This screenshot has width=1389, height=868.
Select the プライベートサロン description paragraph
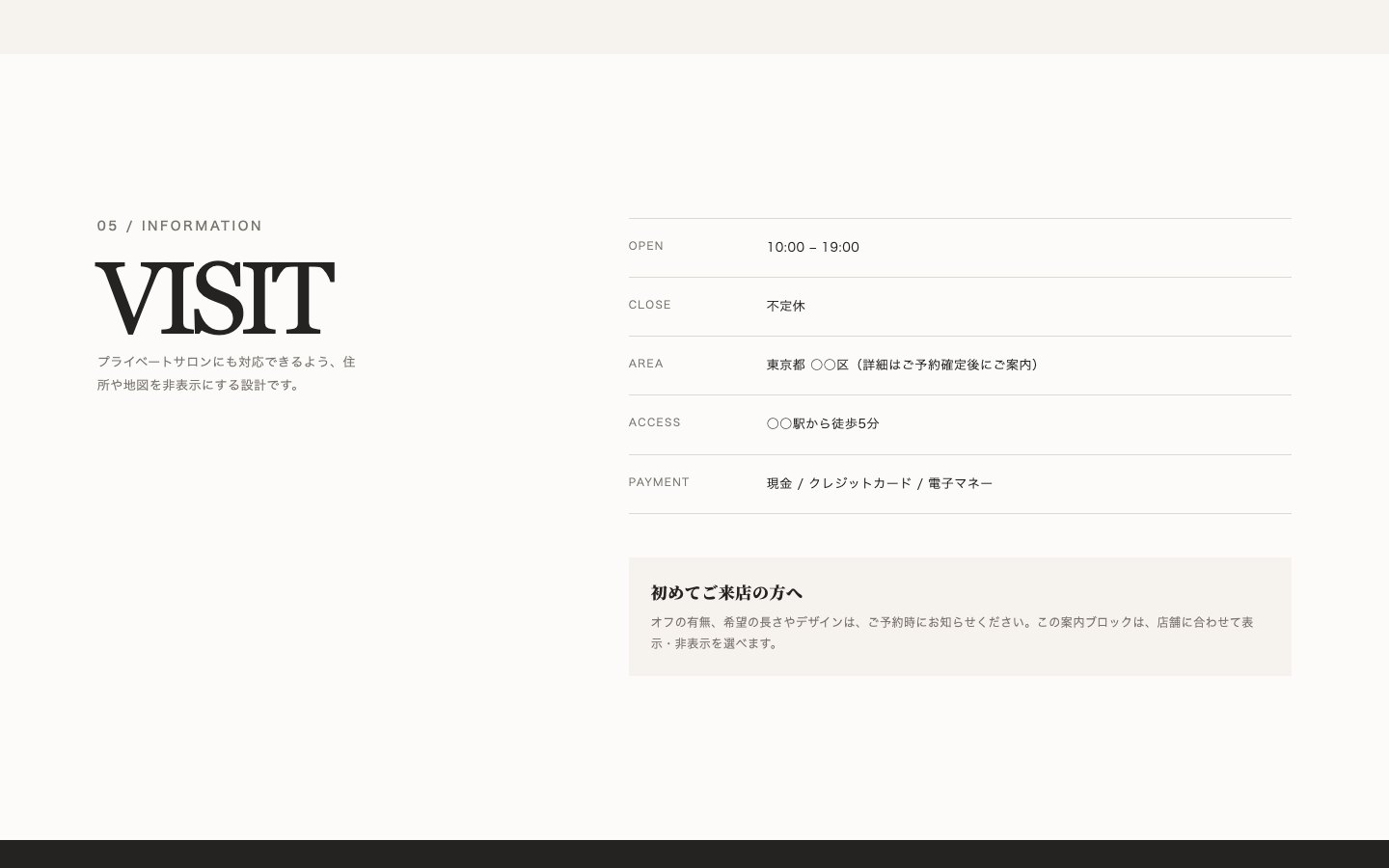227,373
